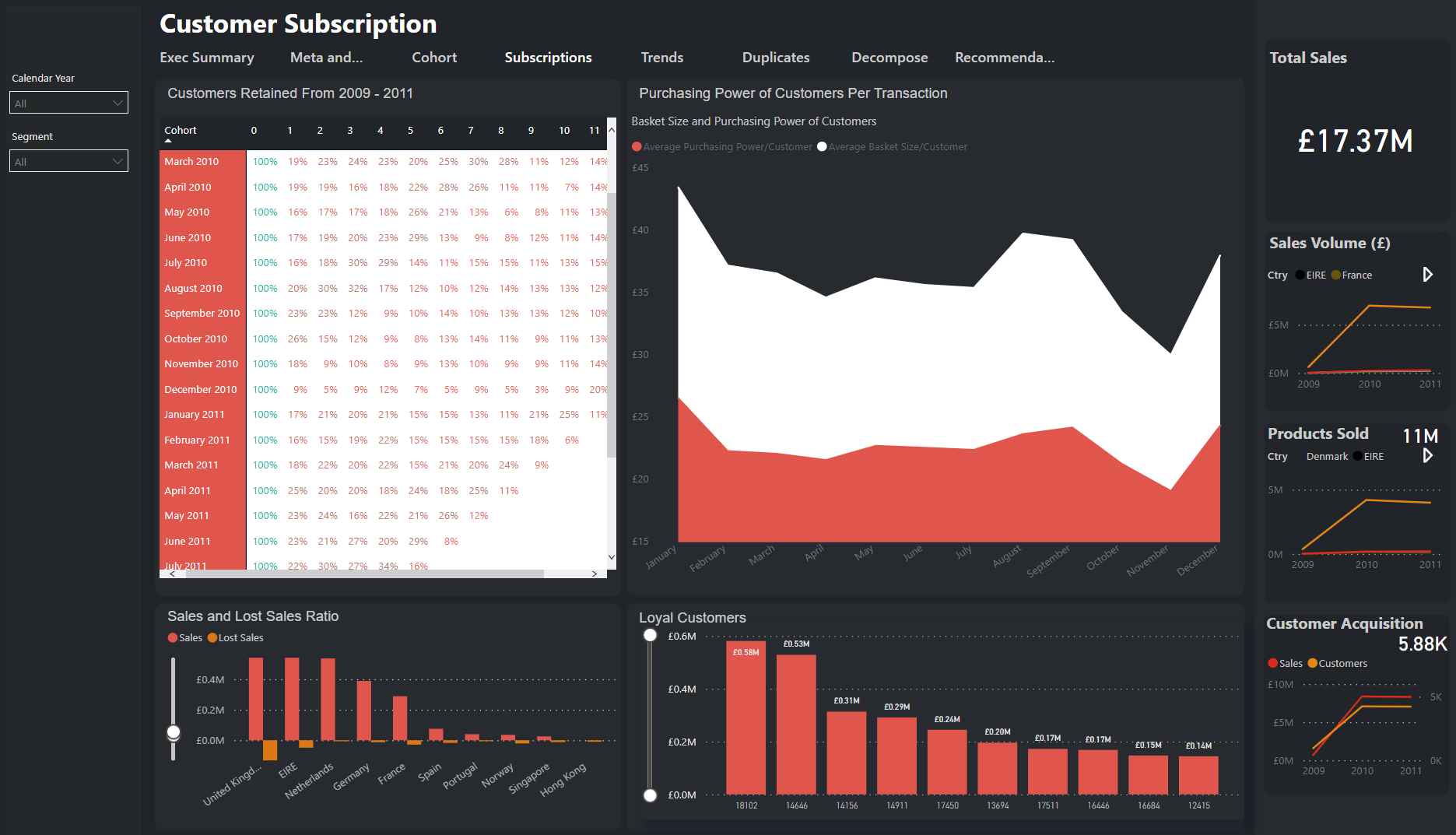Click the Sales Volume legend next arrow
Screen dimensions: 1456x835
(1427, 275)
